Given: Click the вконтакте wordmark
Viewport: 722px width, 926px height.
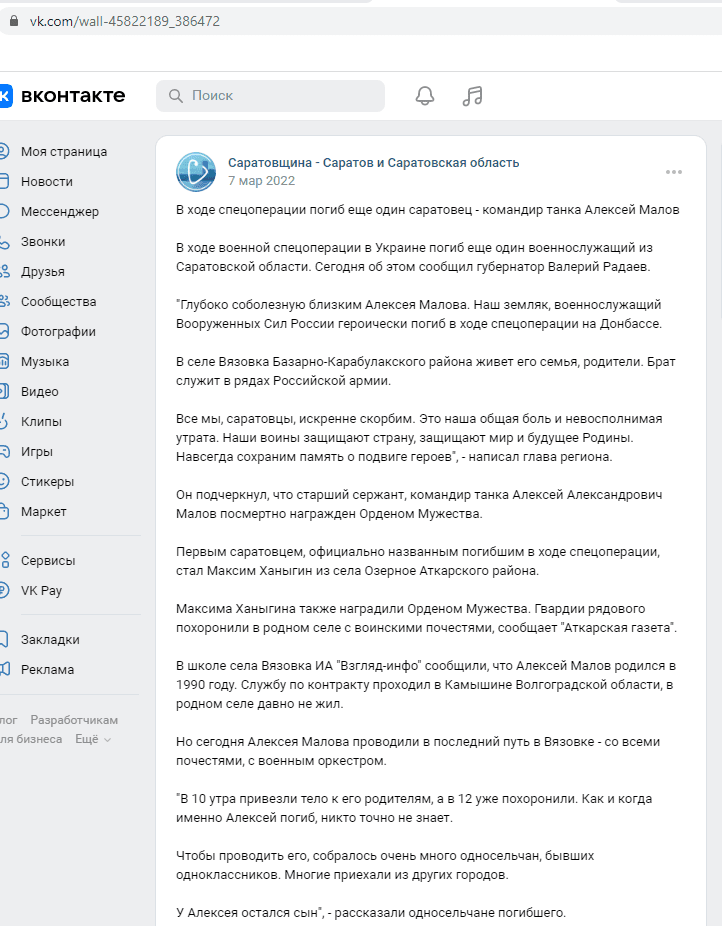Looking at the screenshot, I should (73, 96).
